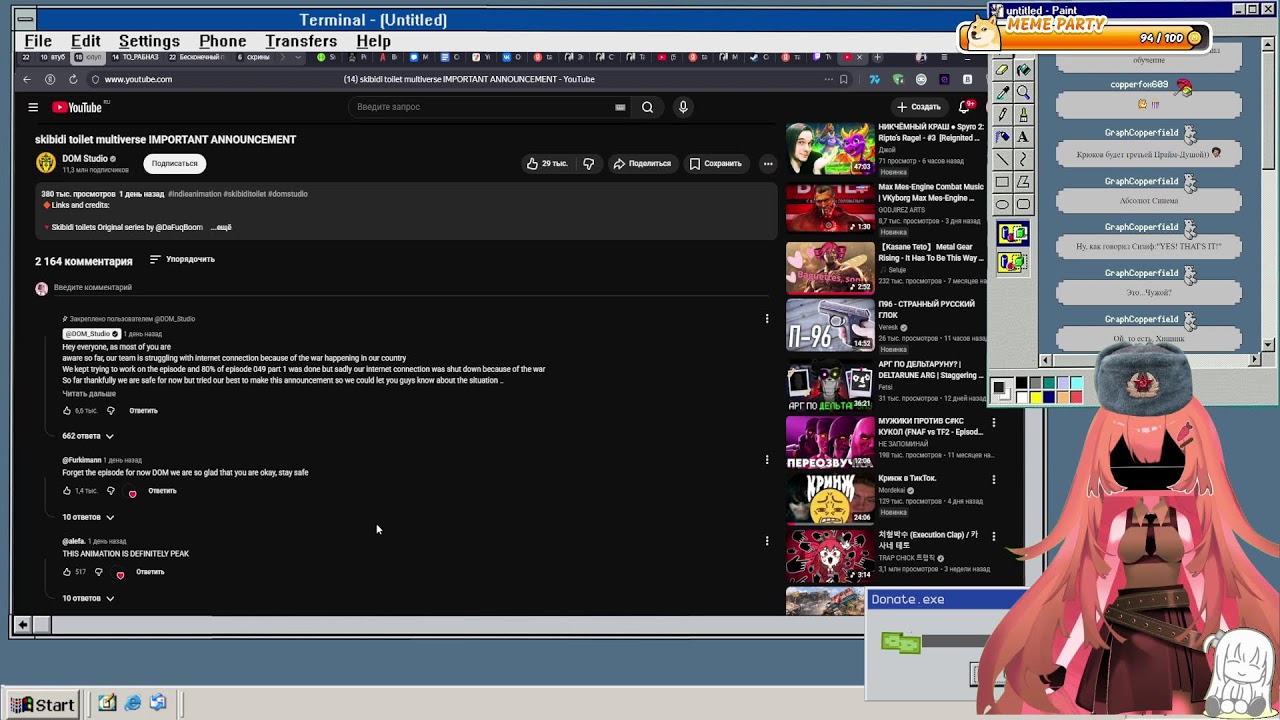Expand pinned comment with Читать дальше
1280x720 pixels.
tap(89, 394)
